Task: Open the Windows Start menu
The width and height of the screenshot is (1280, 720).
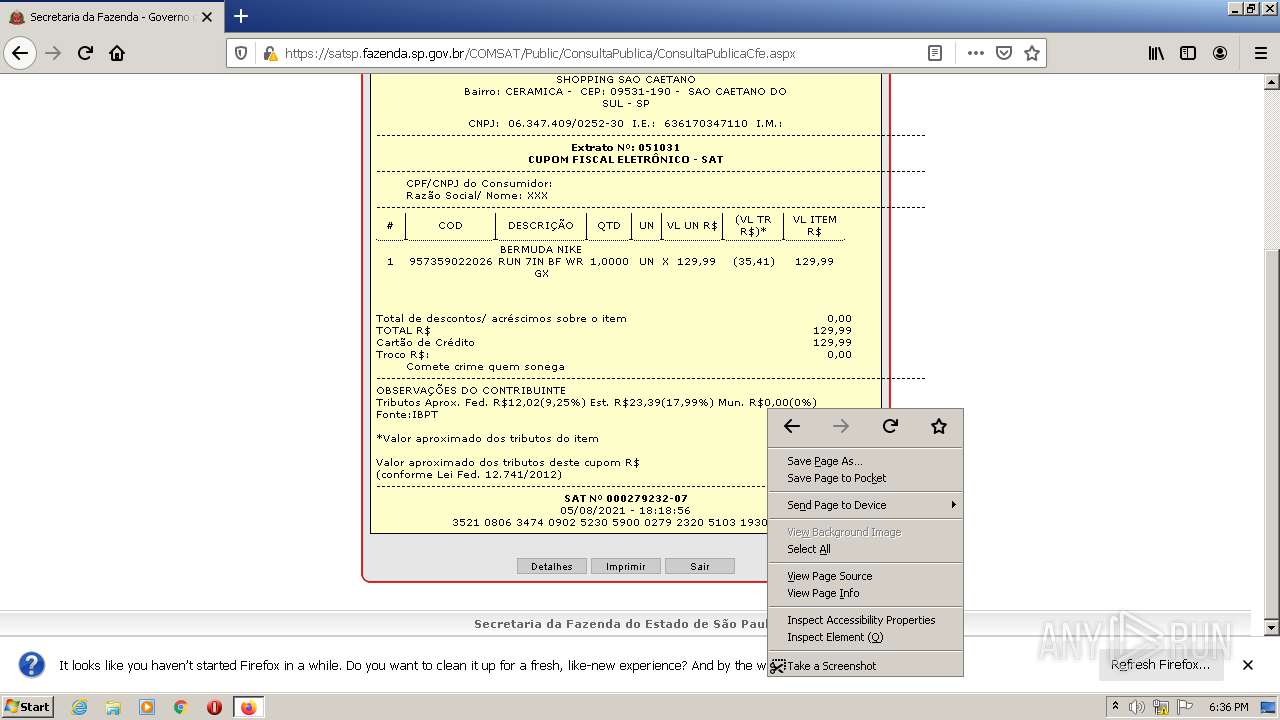Action: [28, 707]
